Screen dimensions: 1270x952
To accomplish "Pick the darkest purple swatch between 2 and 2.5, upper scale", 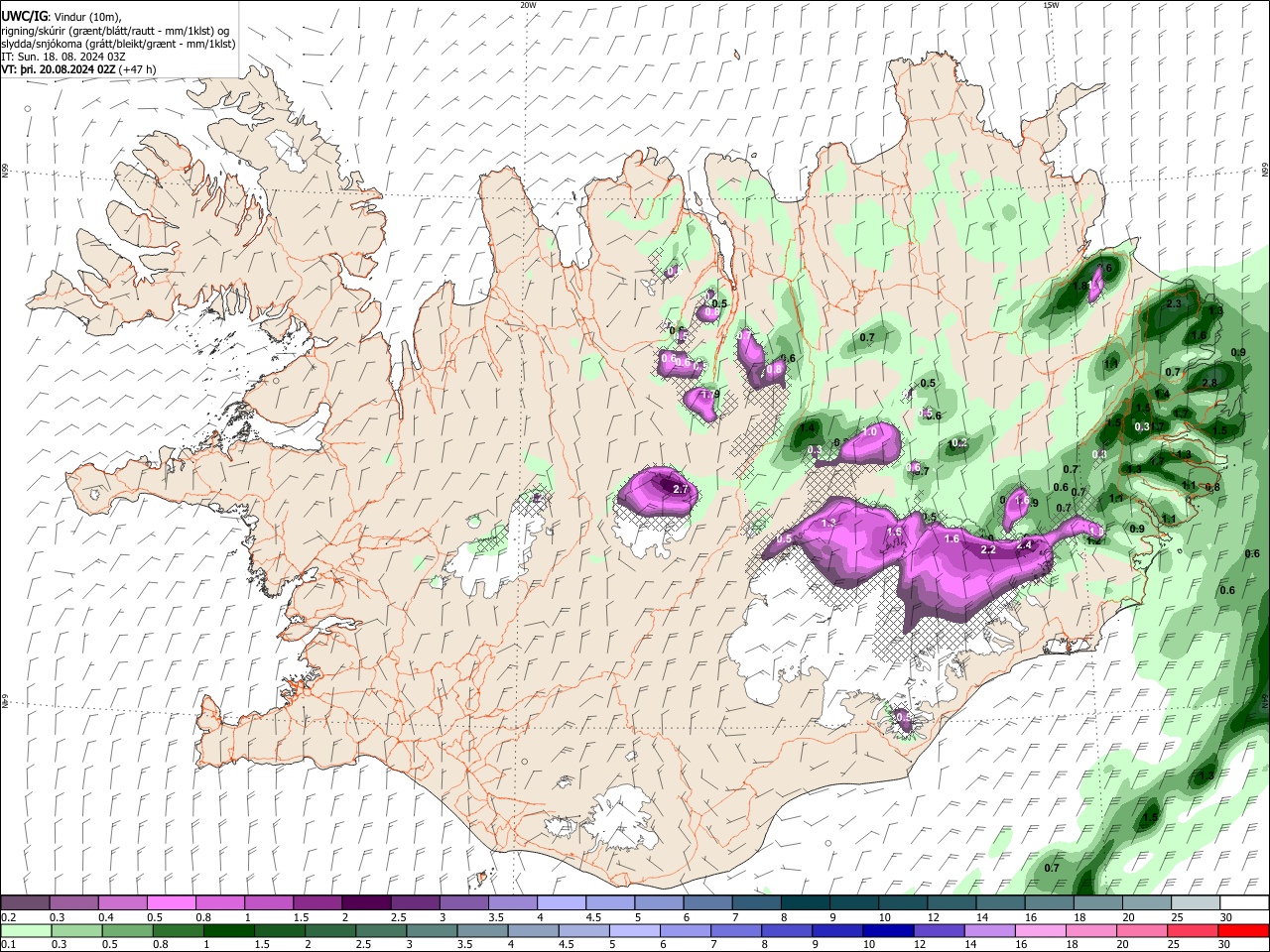I will click(x=367, y=902).
